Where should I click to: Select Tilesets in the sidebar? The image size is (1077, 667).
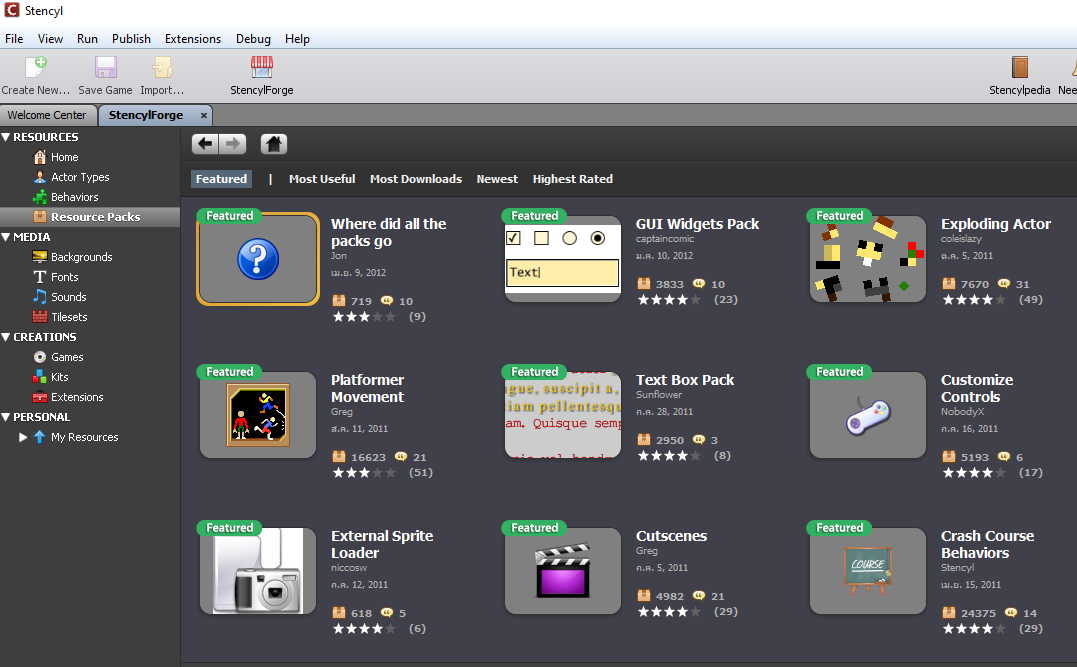69,317
